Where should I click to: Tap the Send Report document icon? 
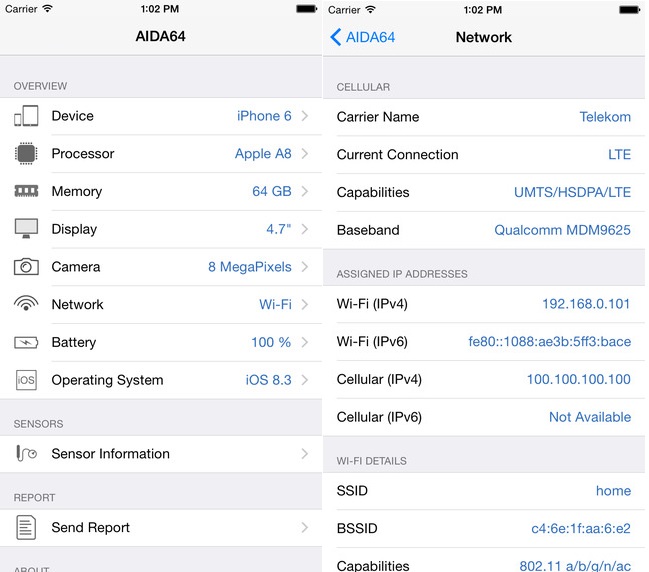coord(26,527)
